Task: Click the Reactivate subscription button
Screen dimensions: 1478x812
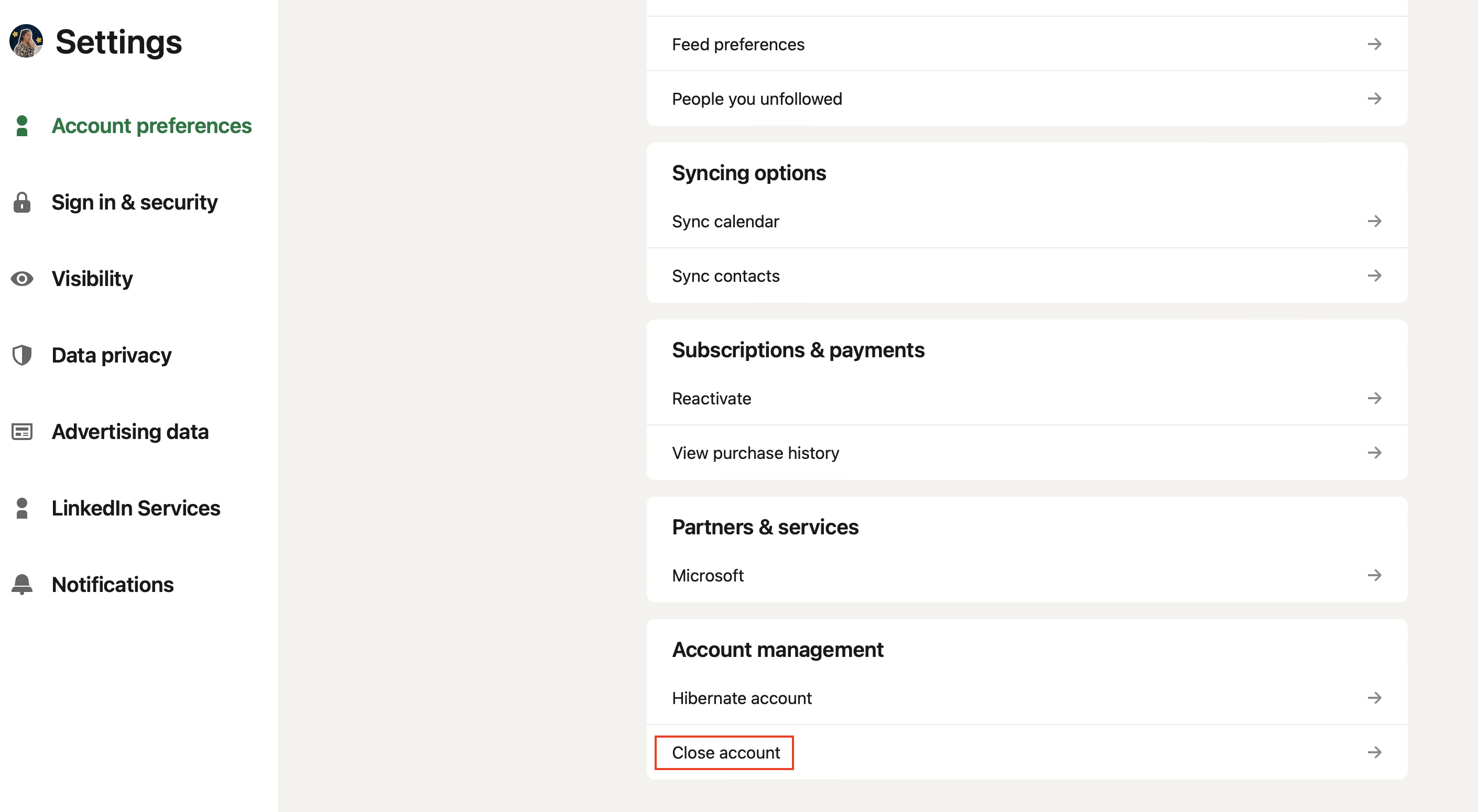Action: [1025, 398]
